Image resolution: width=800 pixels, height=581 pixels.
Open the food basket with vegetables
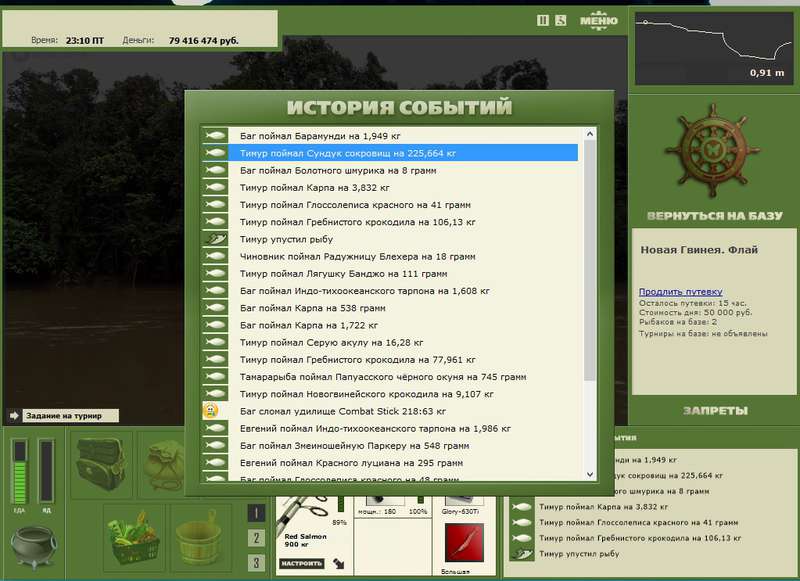(x=133, y=538)
